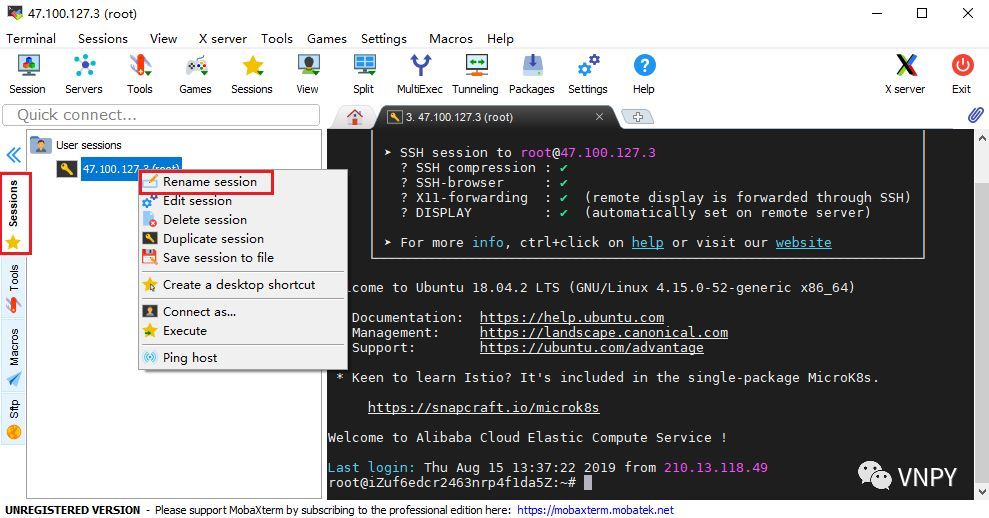The height and width of the screenshot is (518, 989).
Task: Click the View toolbar icon
Action: [x=308, y=74]
